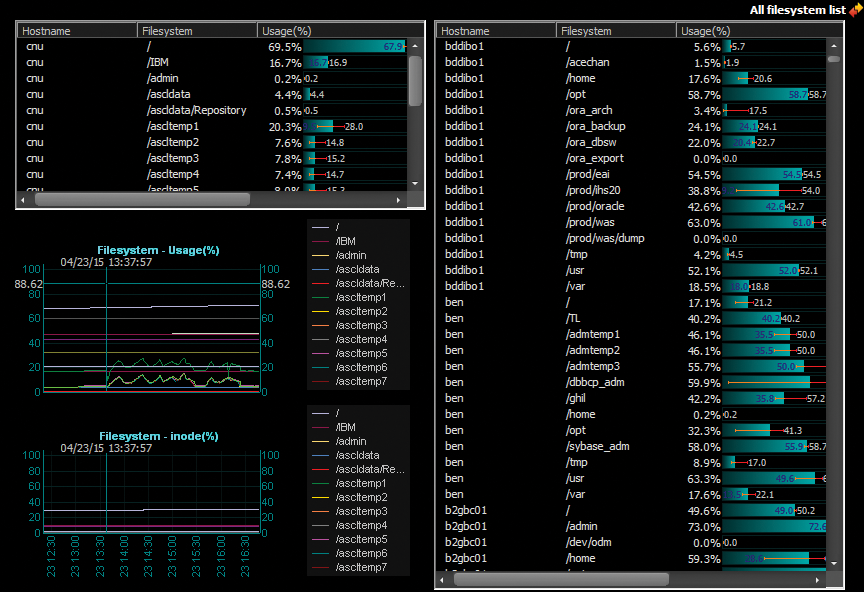Screen dimensions: 864x592
Task: Sort the left table by Usage(%) column
Action: 286,30
